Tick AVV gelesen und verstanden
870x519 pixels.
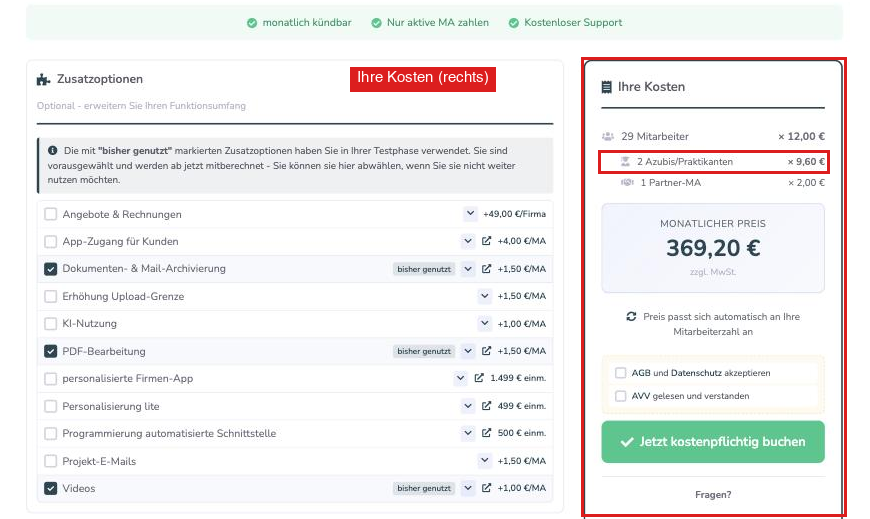tap(620, 396)
